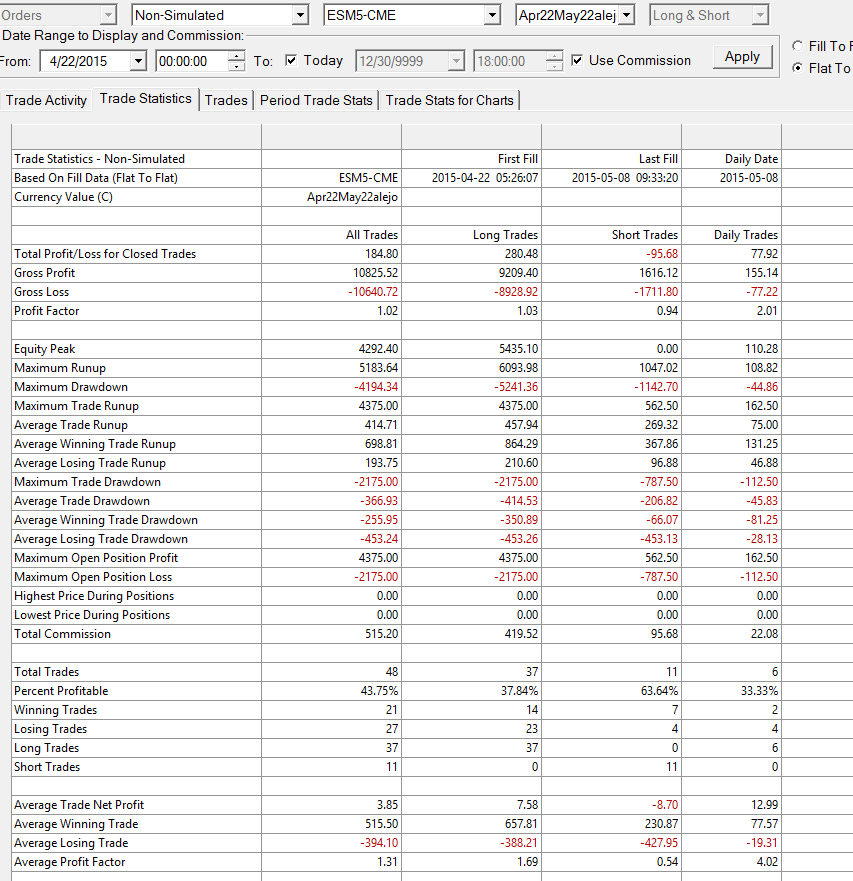Image resolution: width=853 pixels, height=881 pixels.
Task: Click the Apply button
Action: point(742,57)
